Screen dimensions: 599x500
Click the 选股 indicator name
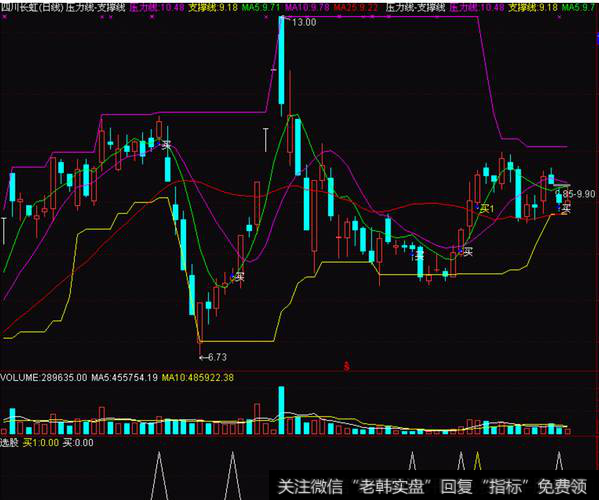click(9, 443)
